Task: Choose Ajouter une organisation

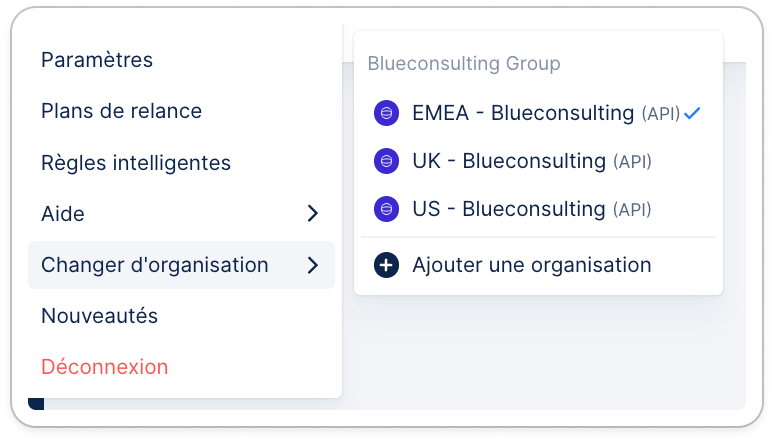Action: pos(538,265)
